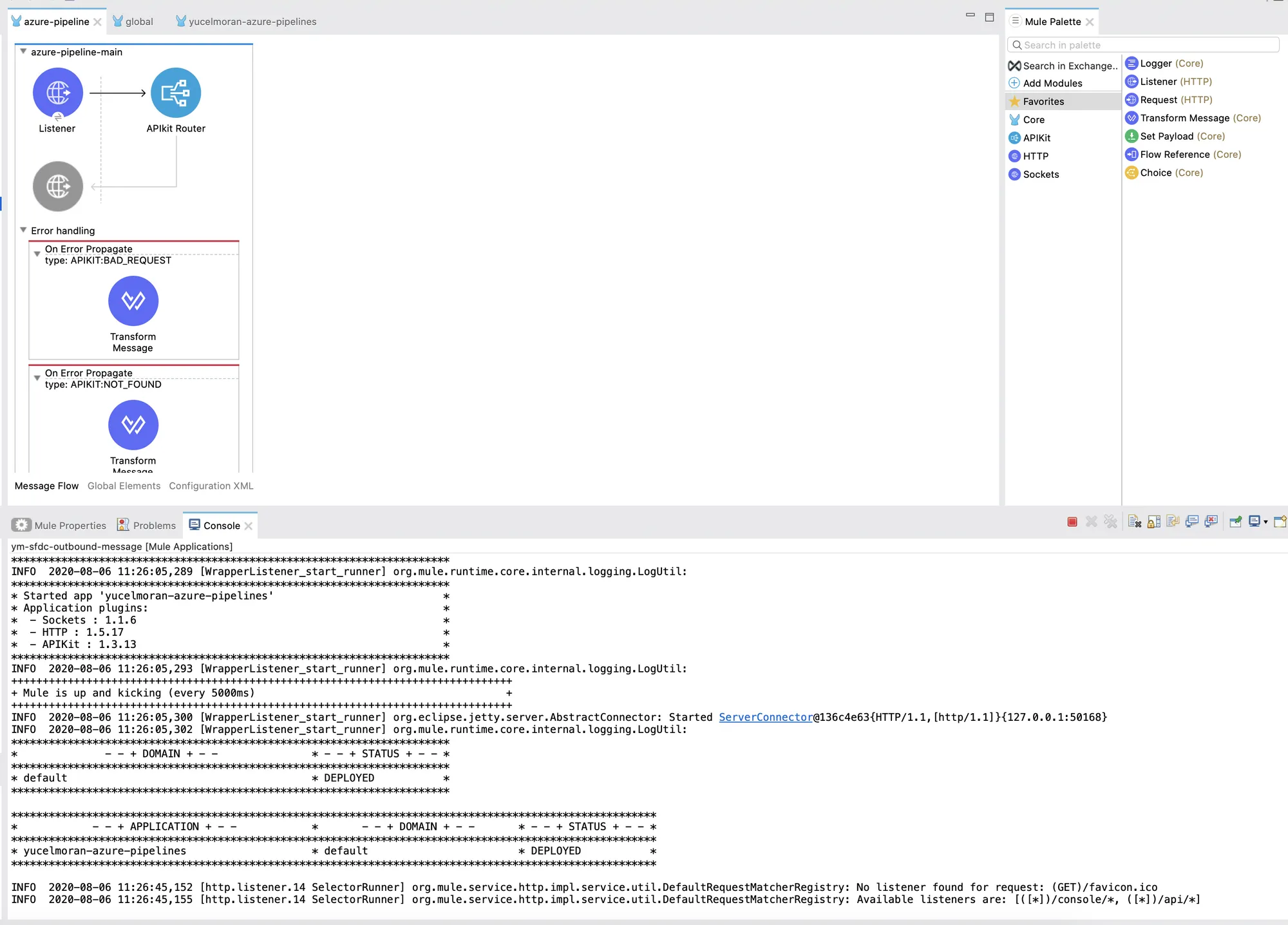Switch to Configuration XML view

[x=211, y=486]
